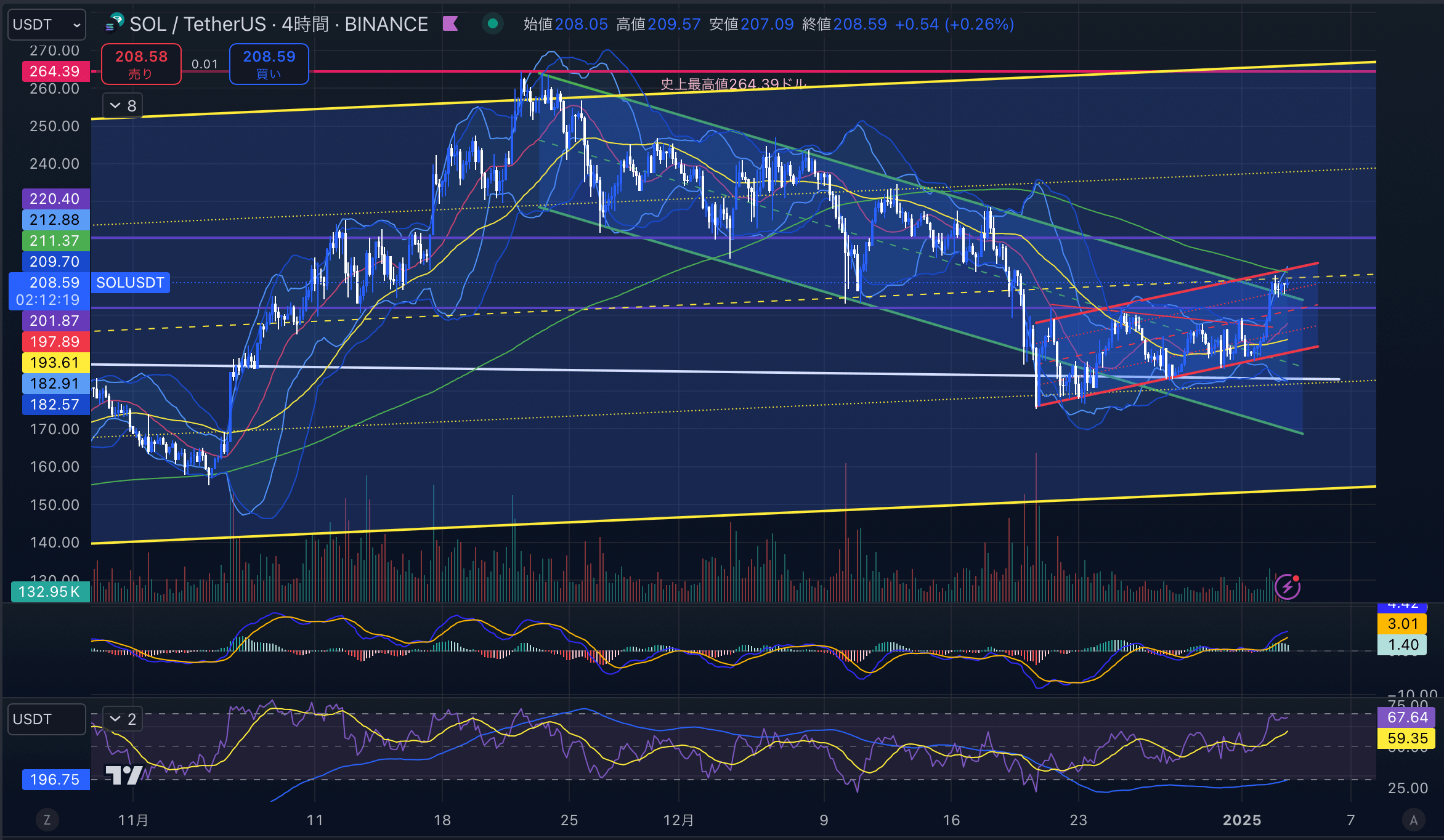Viewport: 1444px width, 840px height.
Task: Select the purple 220.40 price label
Action: coord(55,199)
